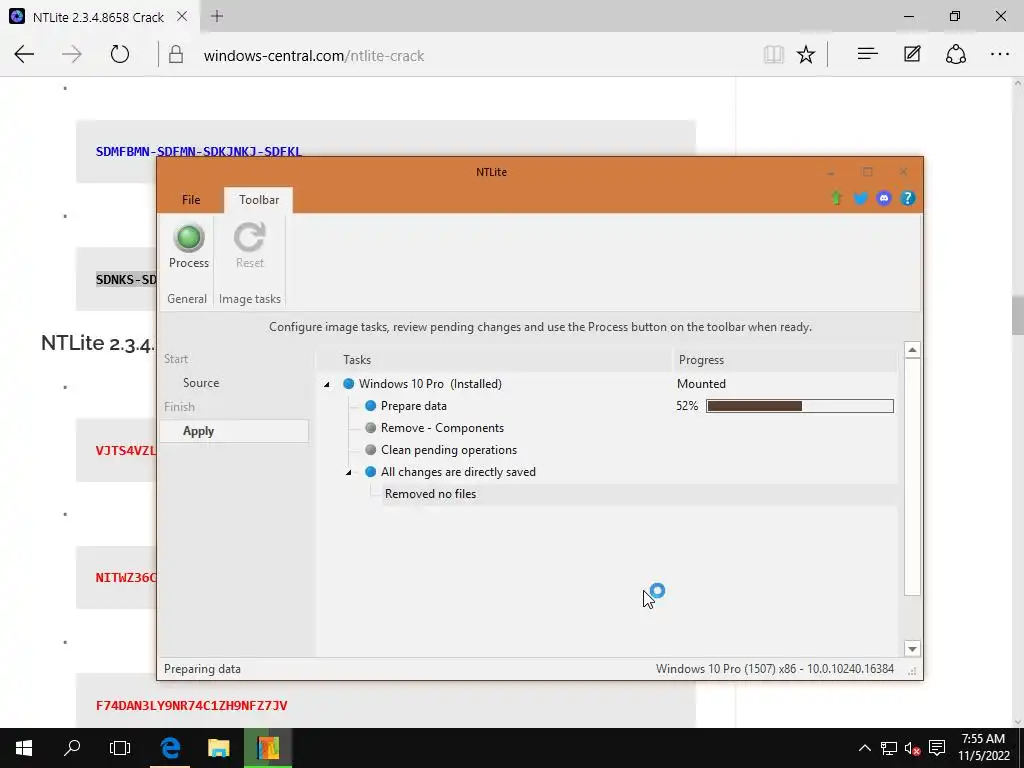Close the NTLite window
This screenshot has width=1024, height=768.
coord(903,172)
